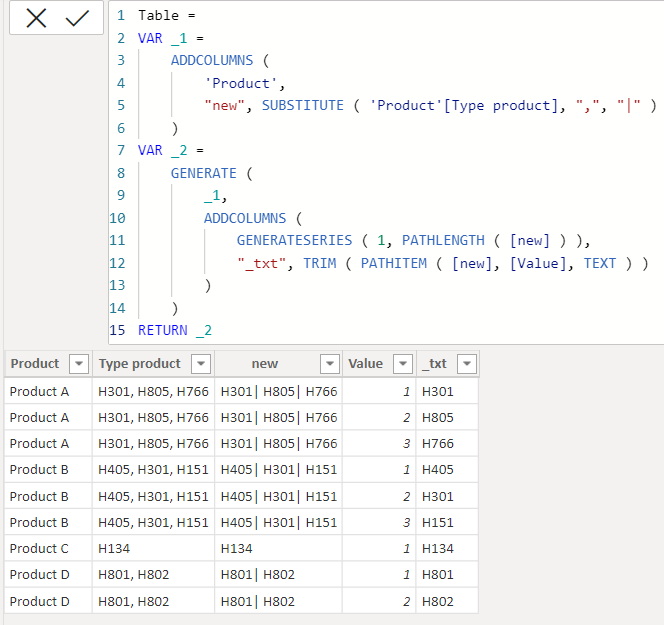Viewport: 664px width, 625px height.
Task: Select _txt cell H766
Action: point(447,444)
